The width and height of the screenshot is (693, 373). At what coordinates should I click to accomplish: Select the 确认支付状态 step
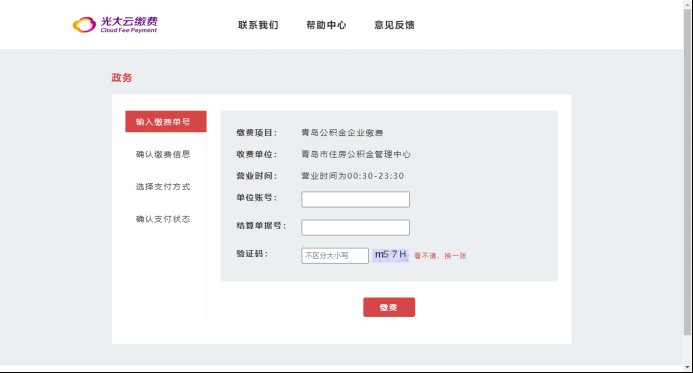click(163, 219)
